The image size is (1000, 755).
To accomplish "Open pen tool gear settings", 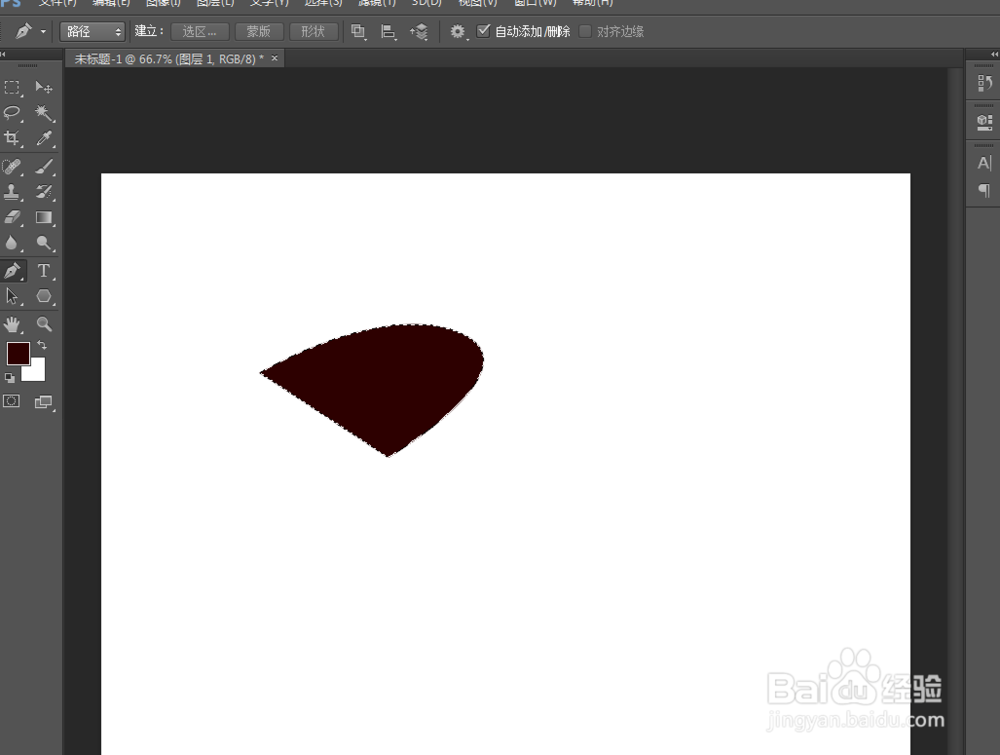I will pos(458,31).
